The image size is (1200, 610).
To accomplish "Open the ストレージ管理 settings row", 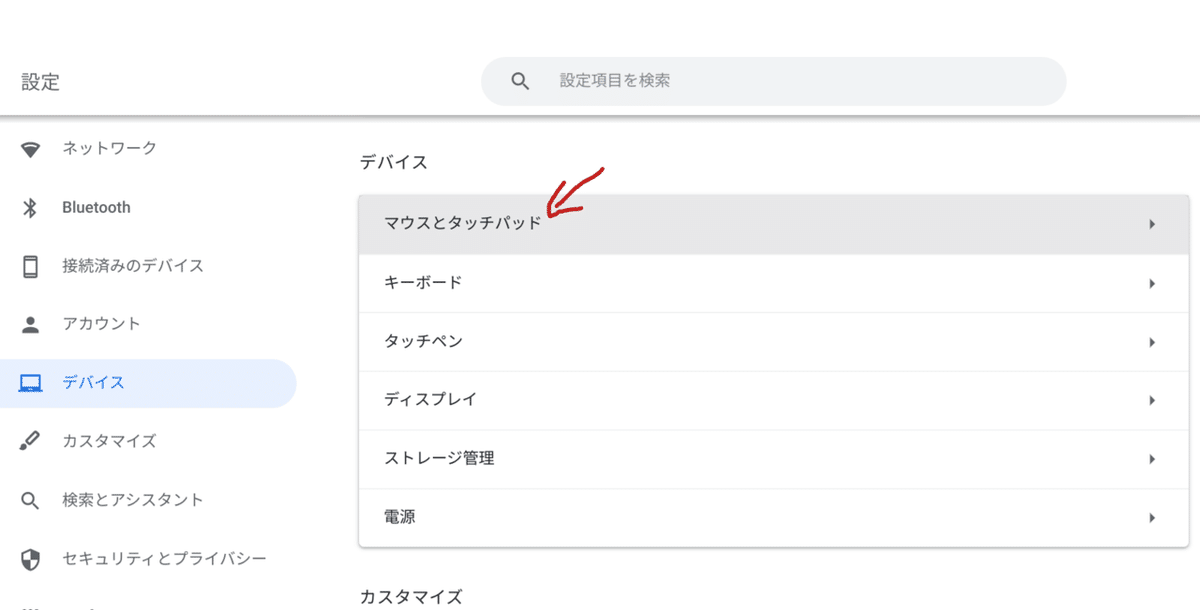I will coord(439,459).
